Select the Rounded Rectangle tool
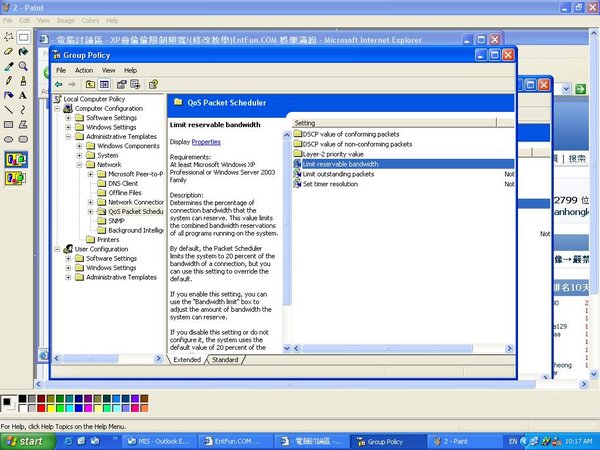This screenshot has width=600, height=450. [23, 139]
